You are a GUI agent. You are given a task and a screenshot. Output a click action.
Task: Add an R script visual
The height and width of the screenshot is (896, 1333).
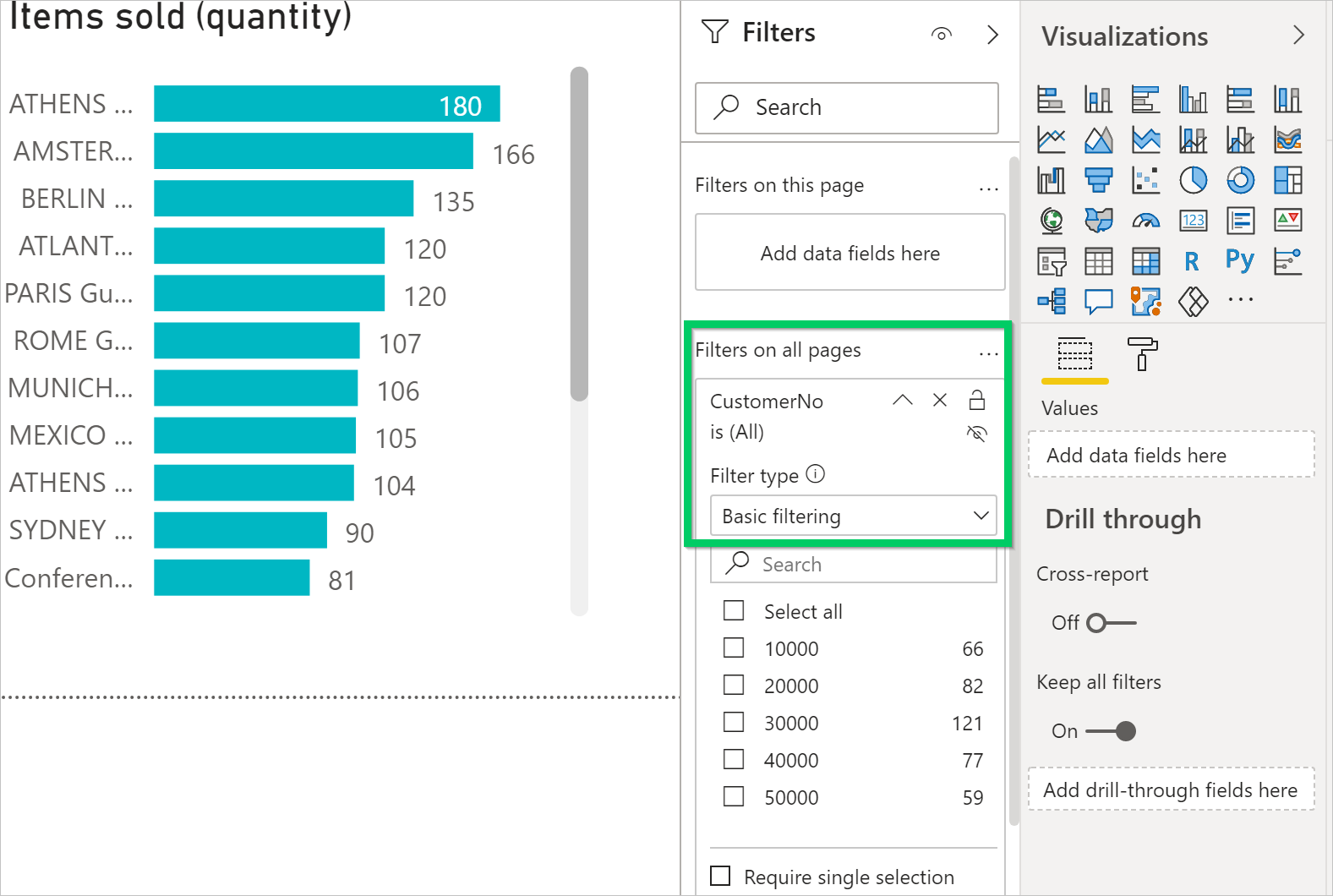(x=1192, y=261)
